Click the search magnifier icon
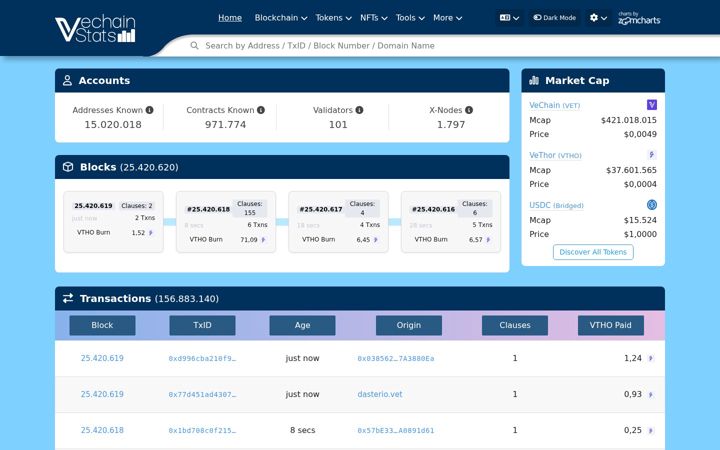 tap(194, 45)
